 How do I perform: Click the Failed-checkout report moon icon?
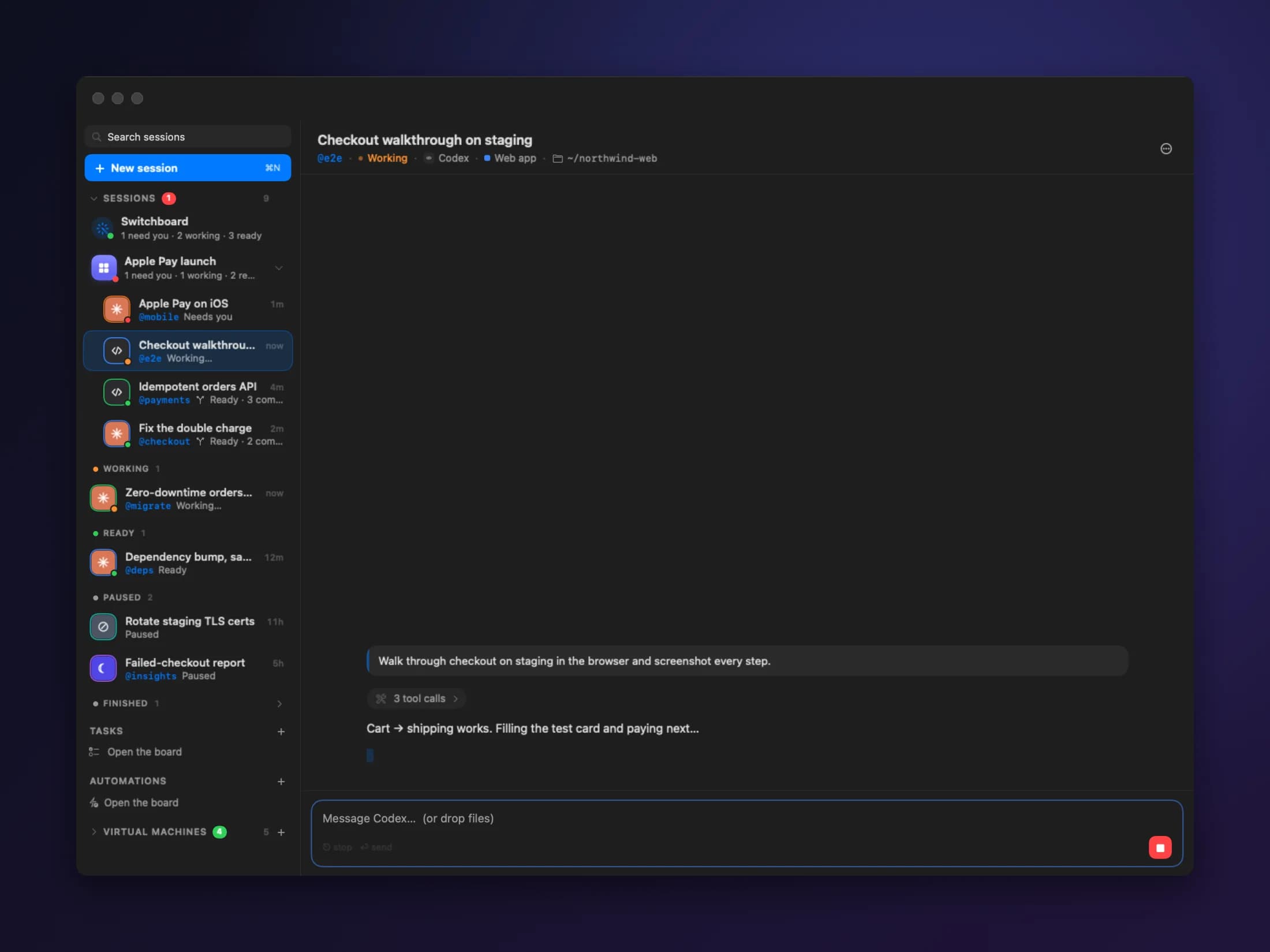click(103, 669)
